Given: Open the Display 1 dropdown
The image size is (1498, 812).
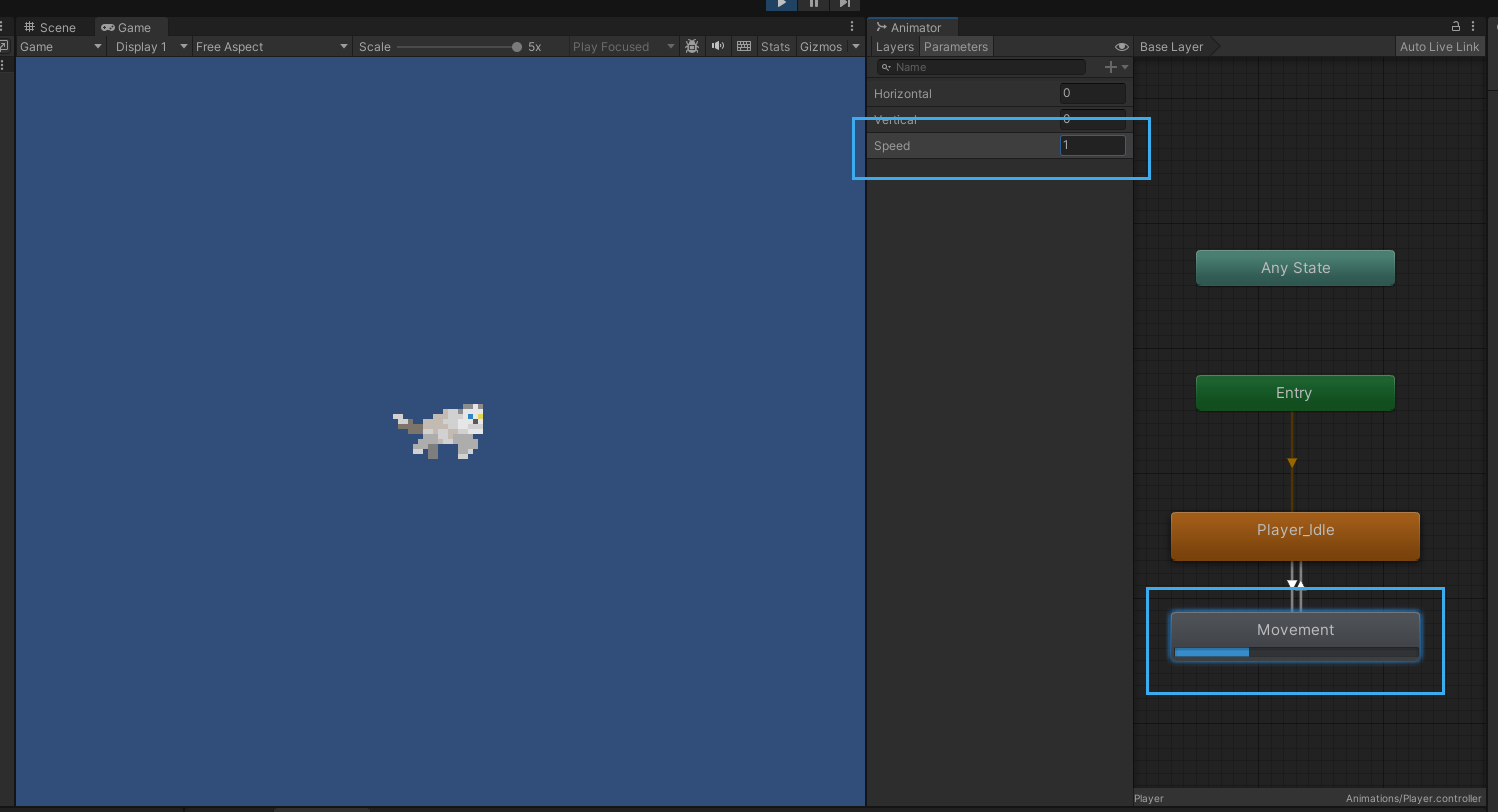Looking at the screenshot, I should pyautogui.click(x=150, y=47).
